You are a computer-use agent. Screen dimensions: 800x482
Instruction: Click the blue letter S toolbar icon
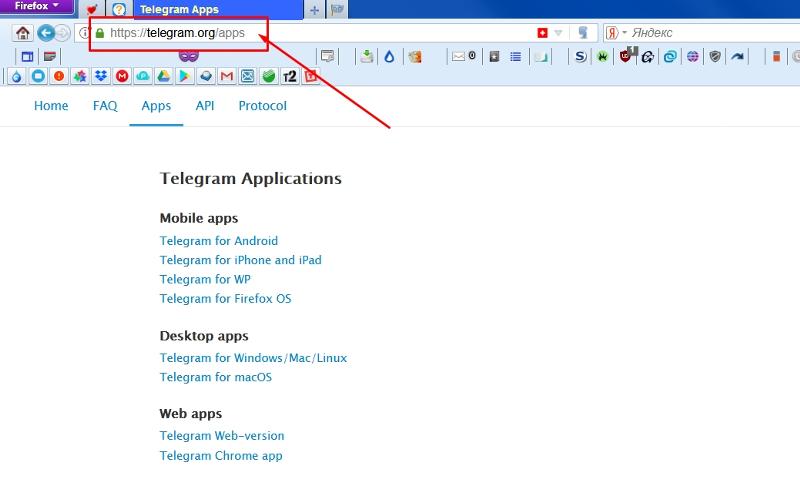[x=580, y=57]
